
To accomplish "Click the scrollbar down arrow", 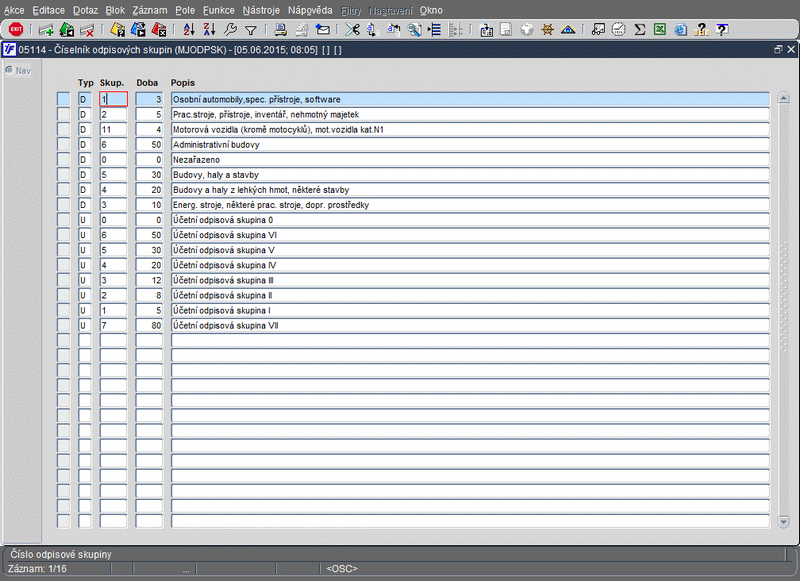I will (783, 521).
